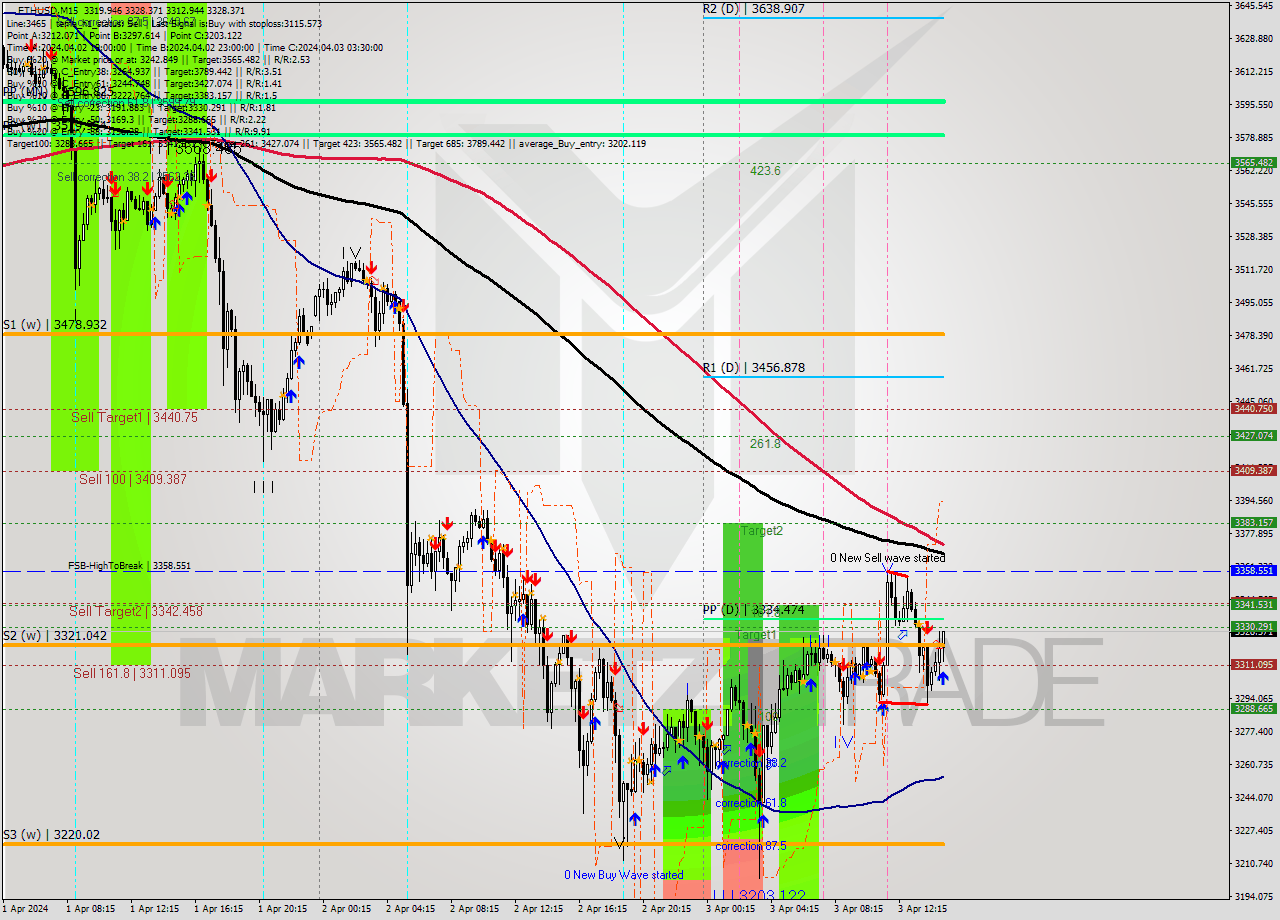Click the 'Time B:2024.04.02 23:00:00' info line
Viewport: 1280px width, 920px height.
tap(194, 47)
